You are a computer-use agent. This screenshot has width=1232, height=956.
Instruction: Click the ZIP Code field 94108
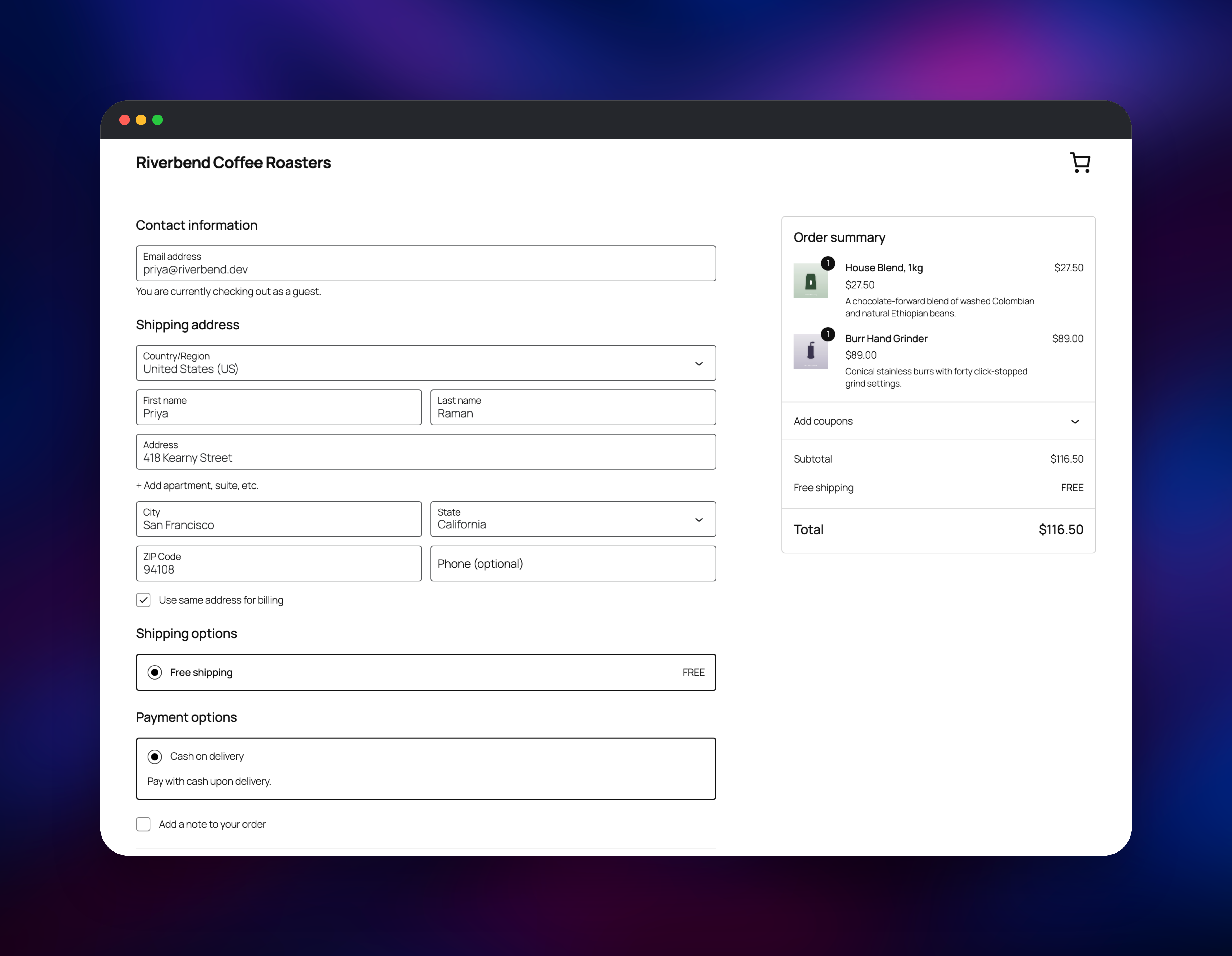[x=279, y=564]
